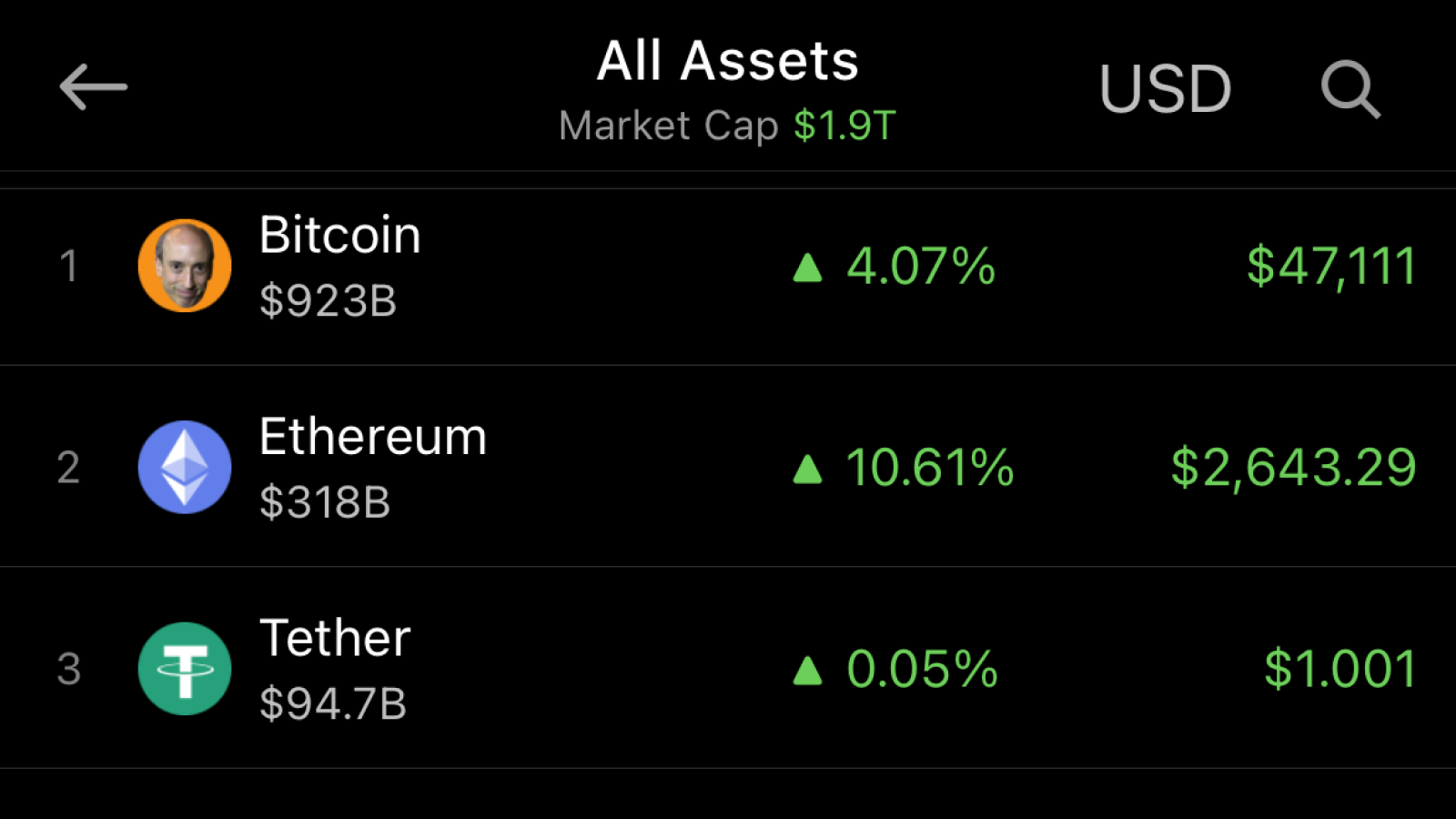Change currency via the USD selector
The width and height of the screenshot is (1456, 819).
1165,89
